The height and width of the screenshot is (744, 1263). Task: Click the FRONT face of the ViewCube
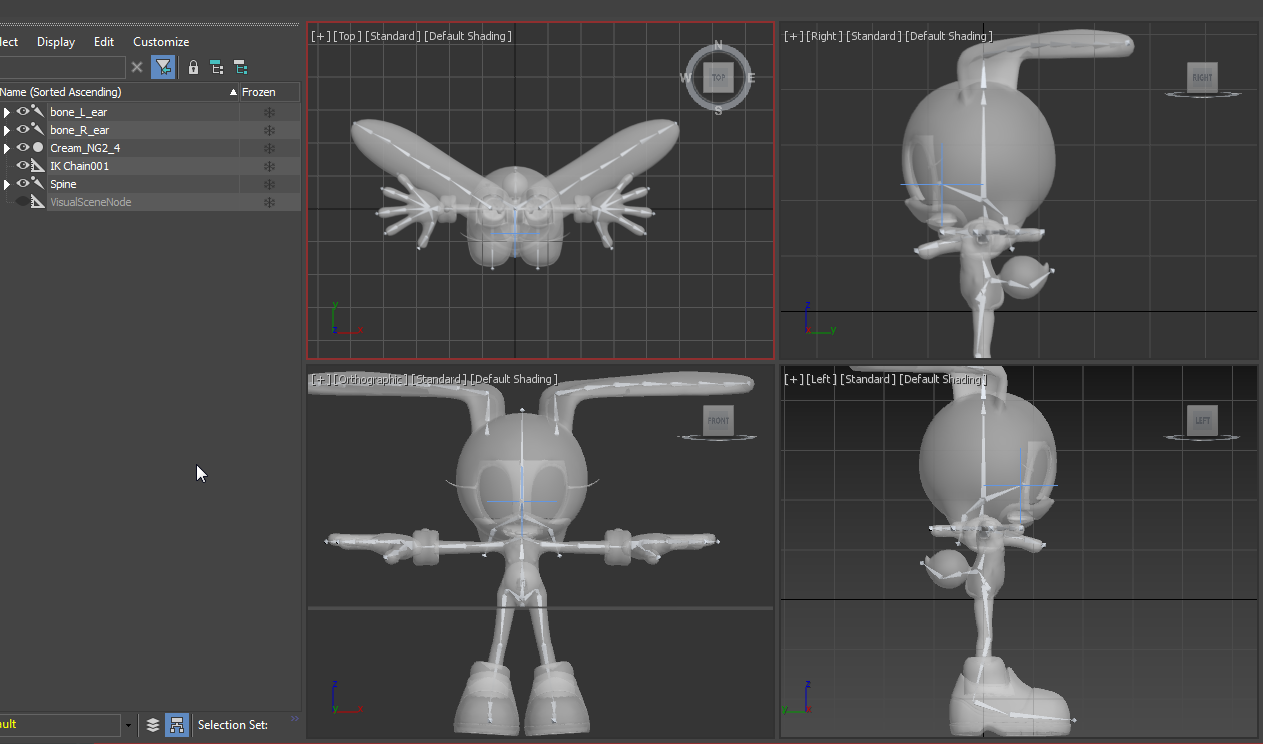click(x=718, y=421)
